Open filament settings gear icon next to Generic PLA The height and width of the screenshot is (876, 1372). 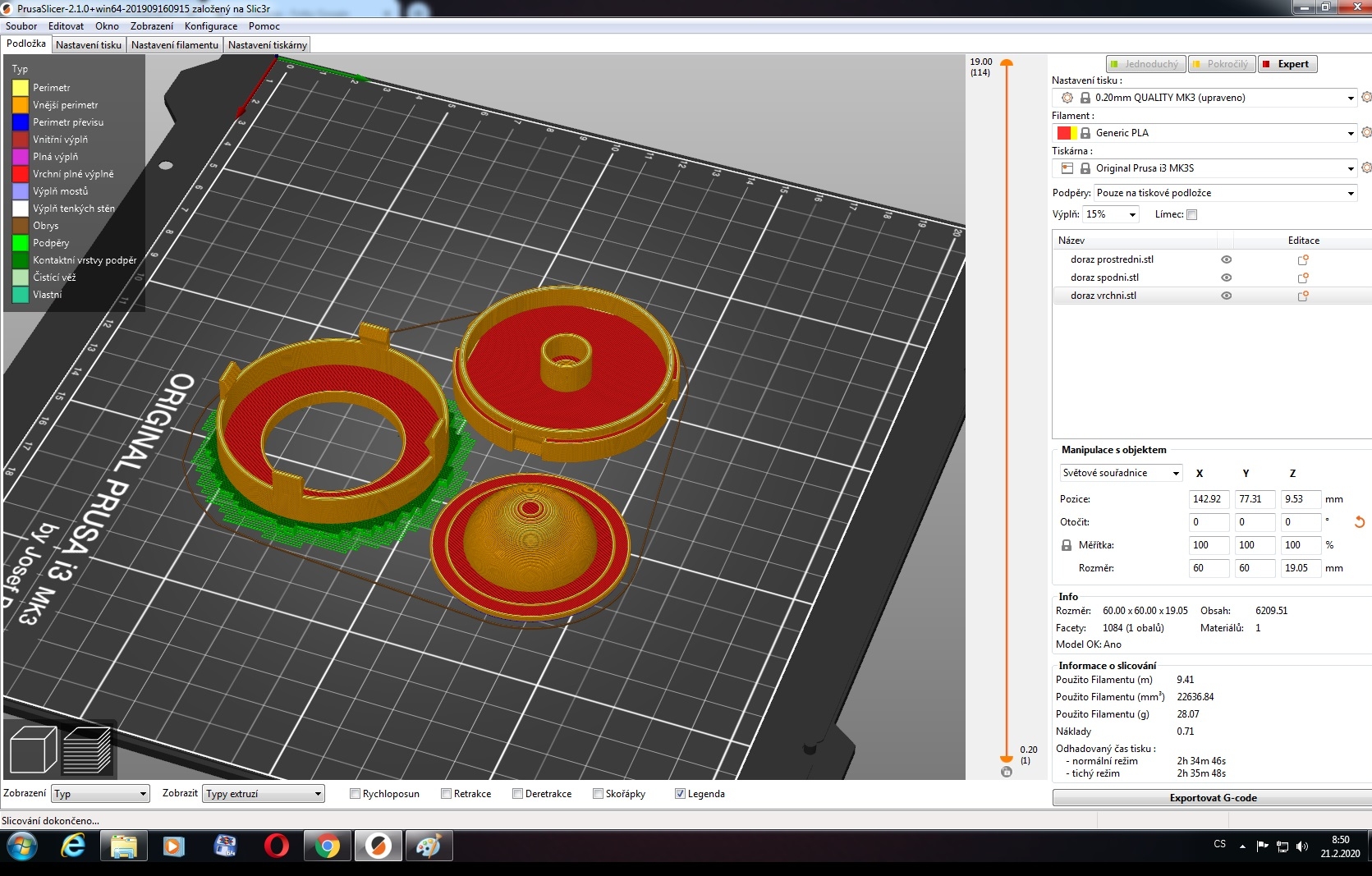pyautogui.click(x=1366, y=132)
